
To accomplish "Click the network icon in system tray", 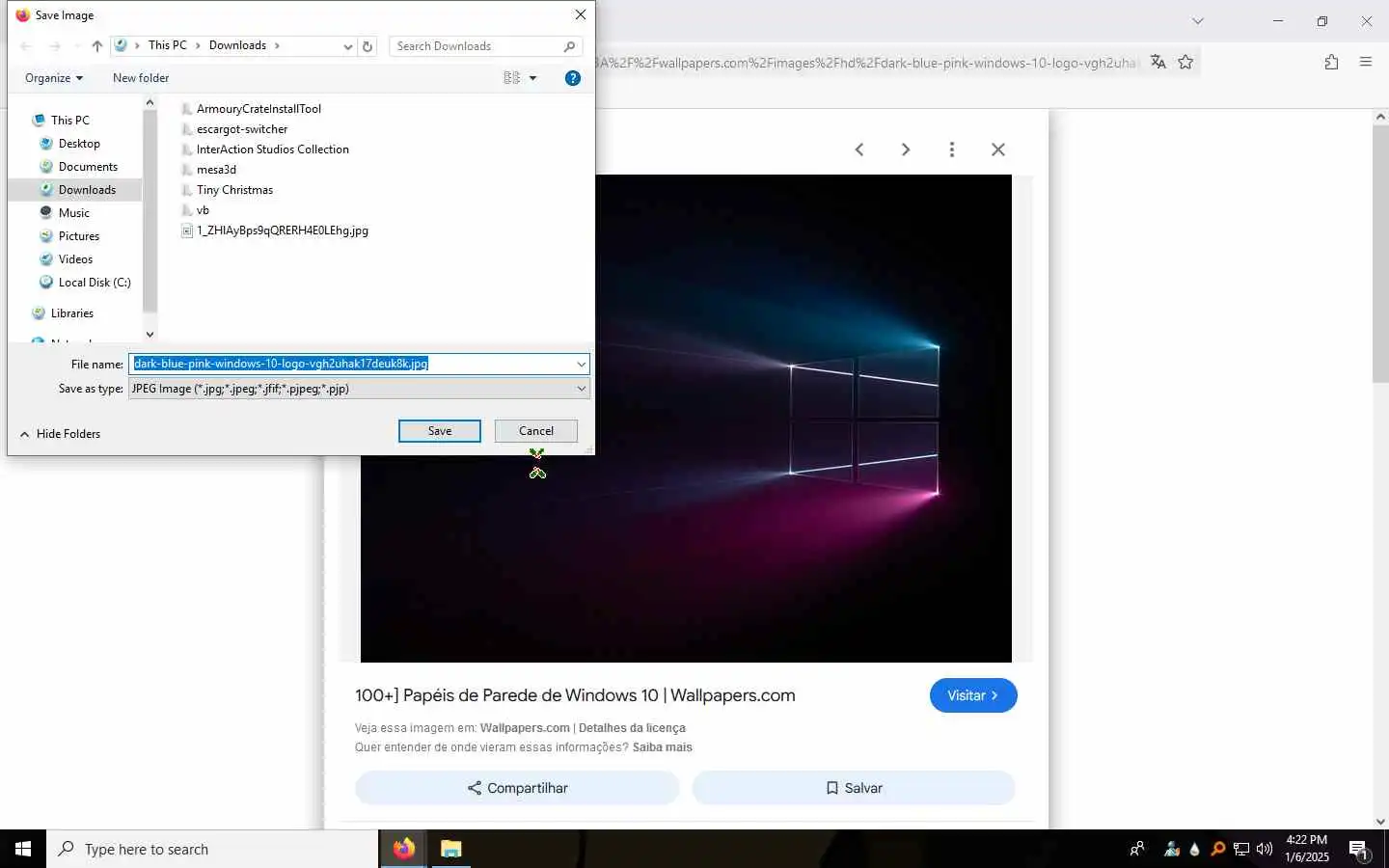I will pos(1241,850).
